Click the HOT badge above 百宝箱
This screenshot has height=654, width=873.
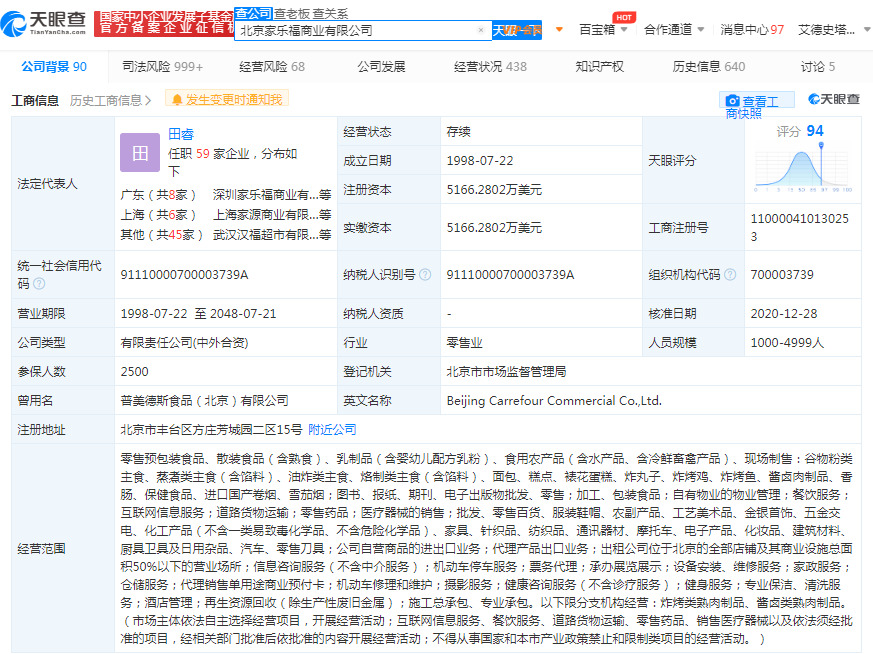(x=624, y=17)
